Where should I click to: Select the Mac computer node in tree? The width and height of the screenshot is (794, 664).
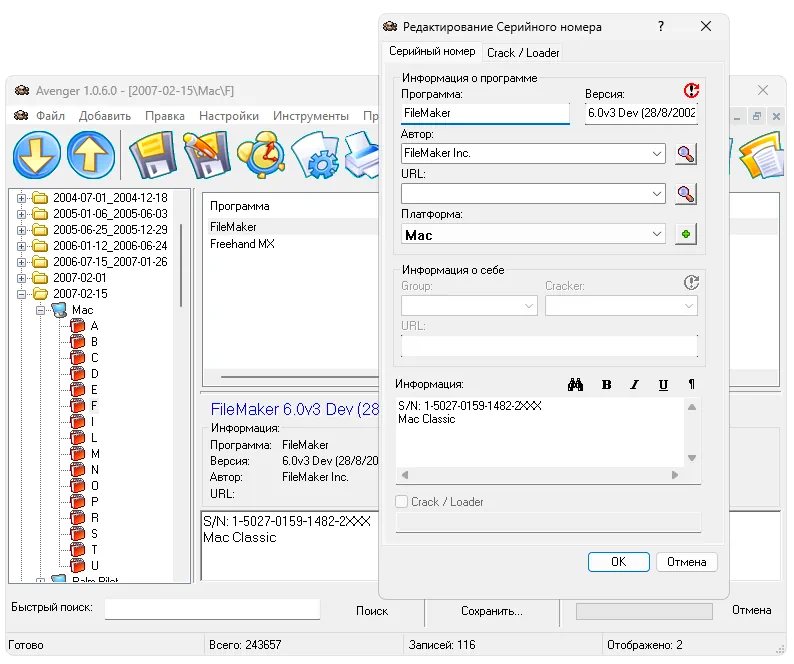click(72, 309)
